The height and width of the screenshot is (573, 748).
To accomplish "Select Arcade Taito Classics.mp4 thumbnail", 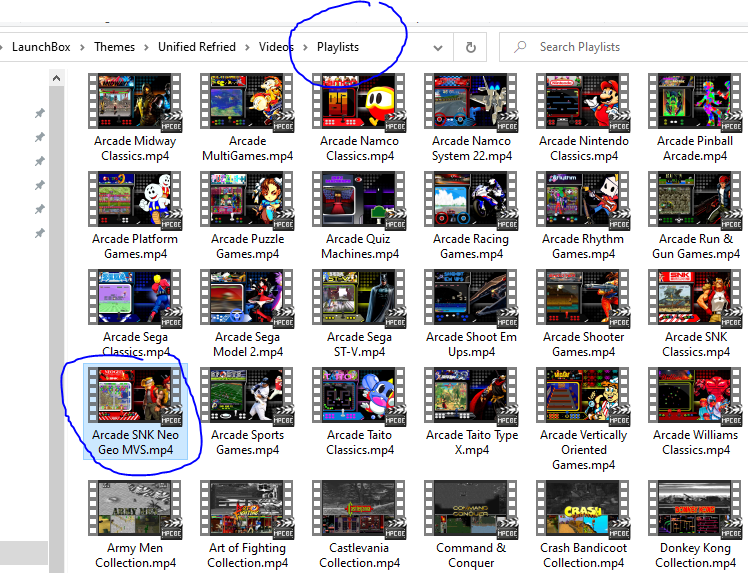I will pyautogui.click(x=359, y=395).
